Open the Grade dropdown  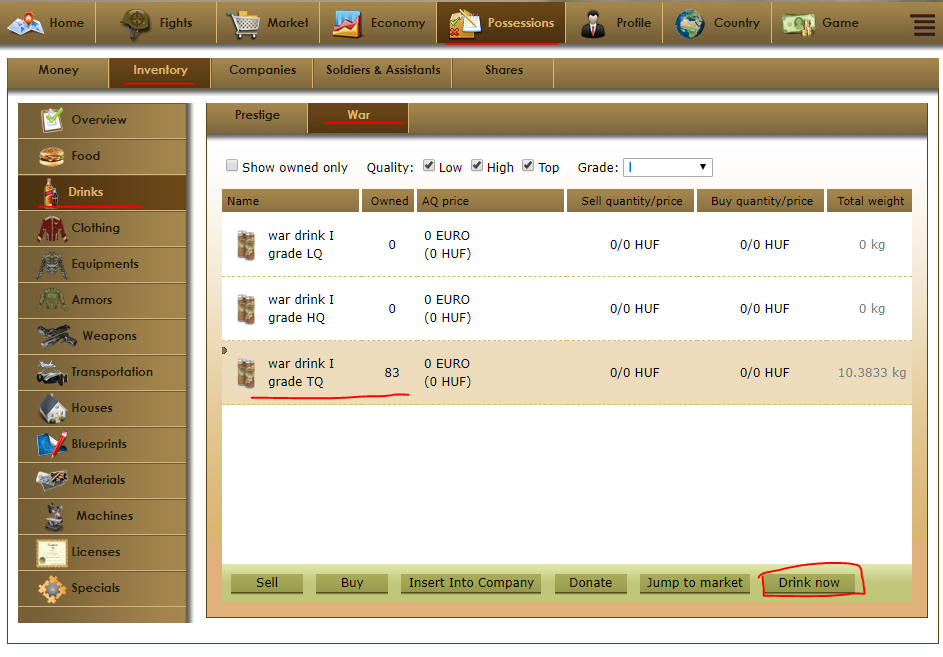(668, 167)
